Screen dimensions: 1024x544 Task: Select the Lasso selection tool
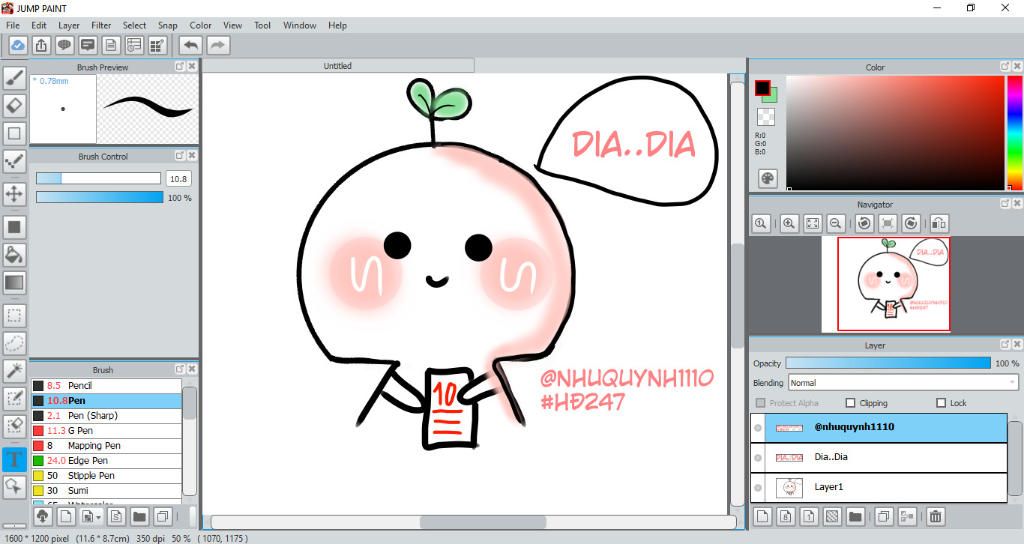click(14, 343)
